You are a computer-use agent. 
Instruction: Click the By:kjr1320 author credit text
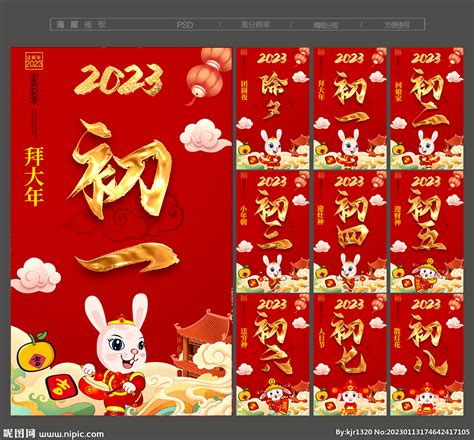354,432
